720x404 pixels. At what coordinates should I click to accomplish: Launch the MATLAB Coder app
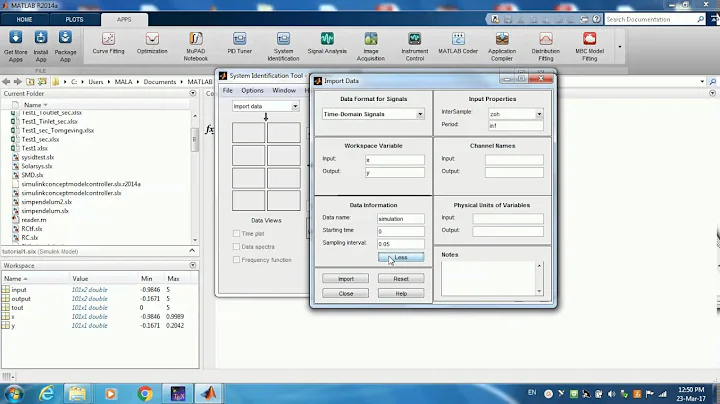click(x=458, y=44)
